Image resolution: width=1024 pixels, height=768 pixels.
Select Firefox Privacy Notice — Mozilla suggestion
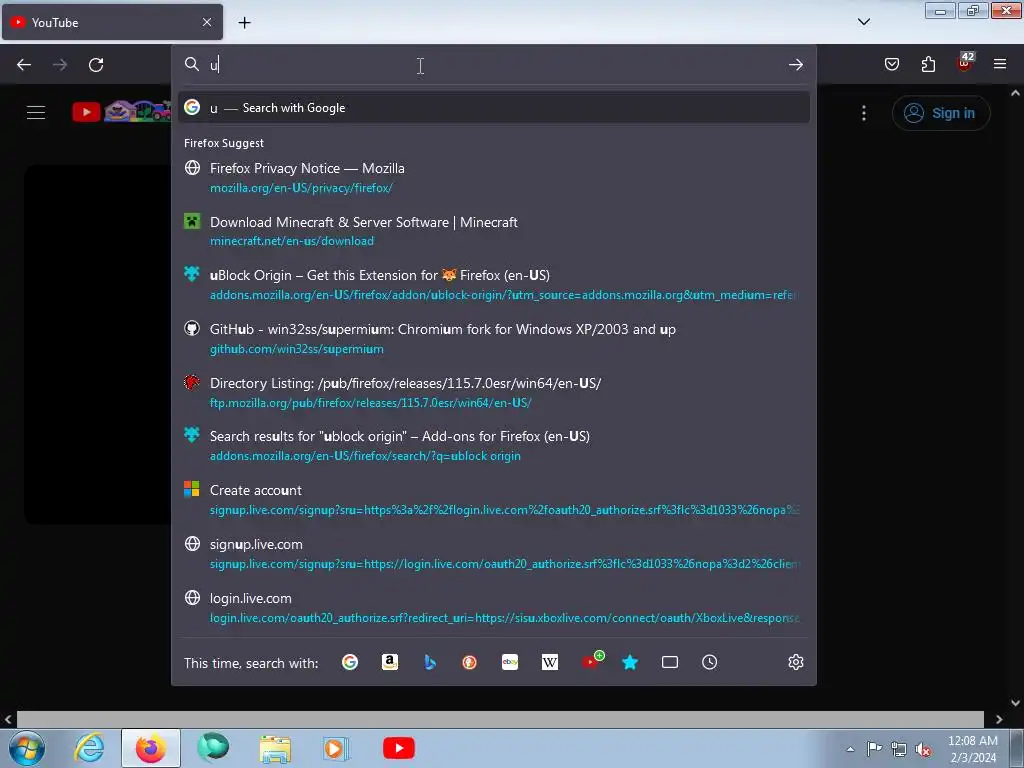[x=494, y=178]
